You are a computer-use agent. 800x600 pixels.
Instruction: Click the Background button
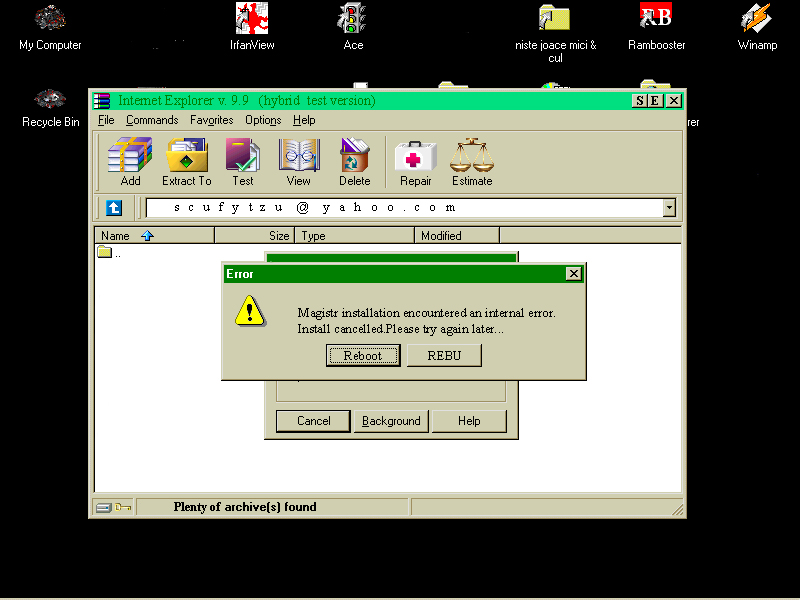point(391,421)
